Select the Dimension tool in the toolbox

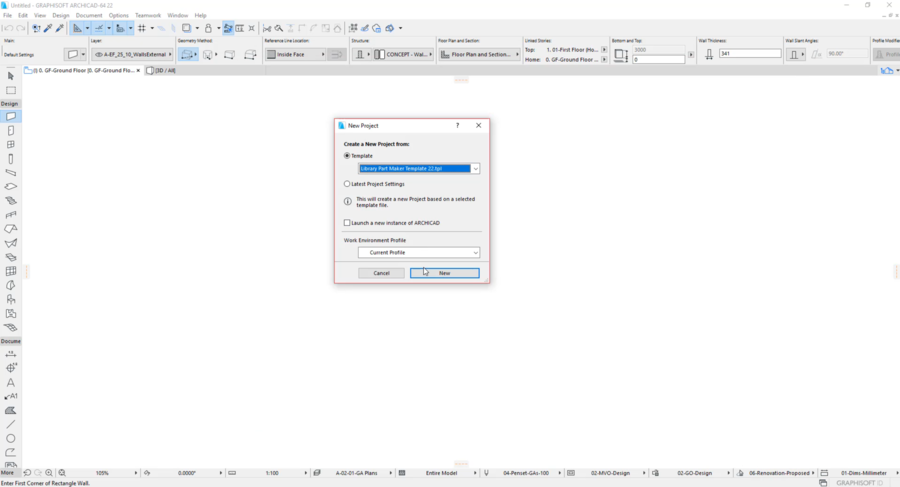click(10, 354)
